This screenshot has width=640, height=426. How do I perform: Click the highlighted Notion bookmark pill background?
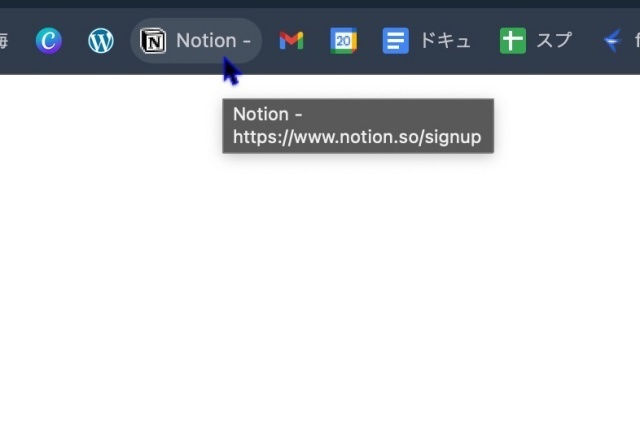[196, 40]
